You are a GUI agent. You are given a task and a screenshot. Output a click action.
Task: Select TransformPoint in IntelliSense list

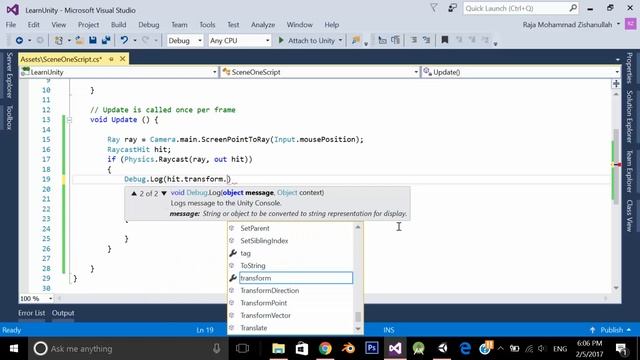pyautogui.click(x=290, y=303)
